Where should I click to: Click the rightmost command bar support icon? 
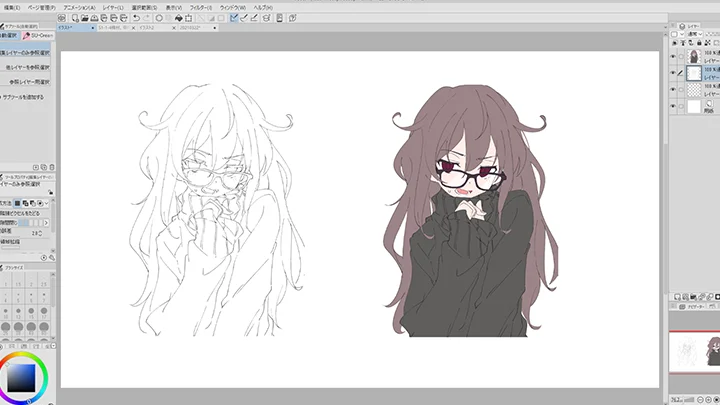(292, 18)
